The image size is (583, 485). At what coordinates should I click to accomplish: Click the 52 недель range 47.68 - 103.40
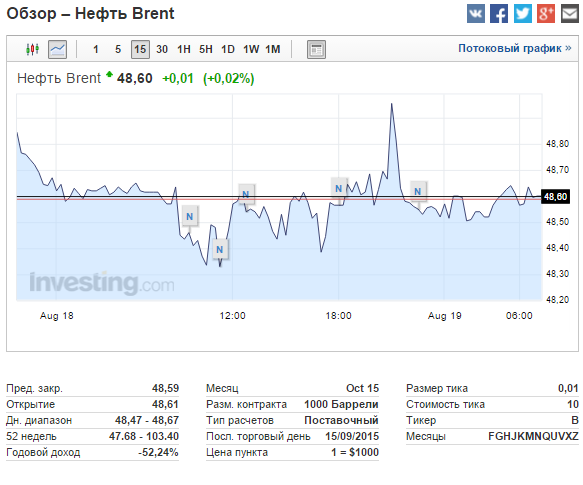point(144,436)
